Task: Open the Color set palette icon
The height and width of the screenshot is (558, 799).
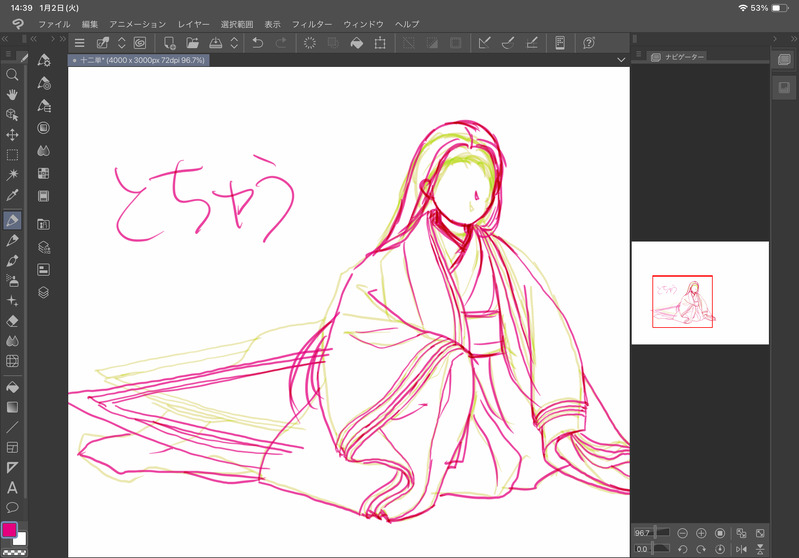Action: (x=43, y=173)
